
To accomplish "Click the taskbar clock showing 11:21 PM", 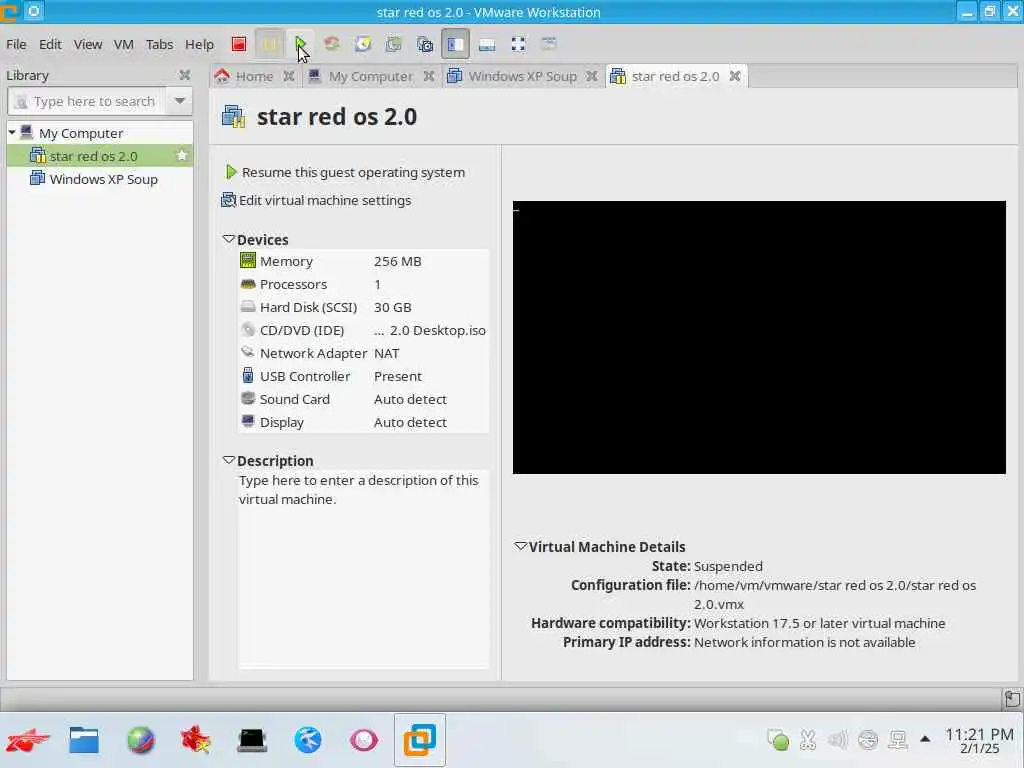I will (979, 741).
